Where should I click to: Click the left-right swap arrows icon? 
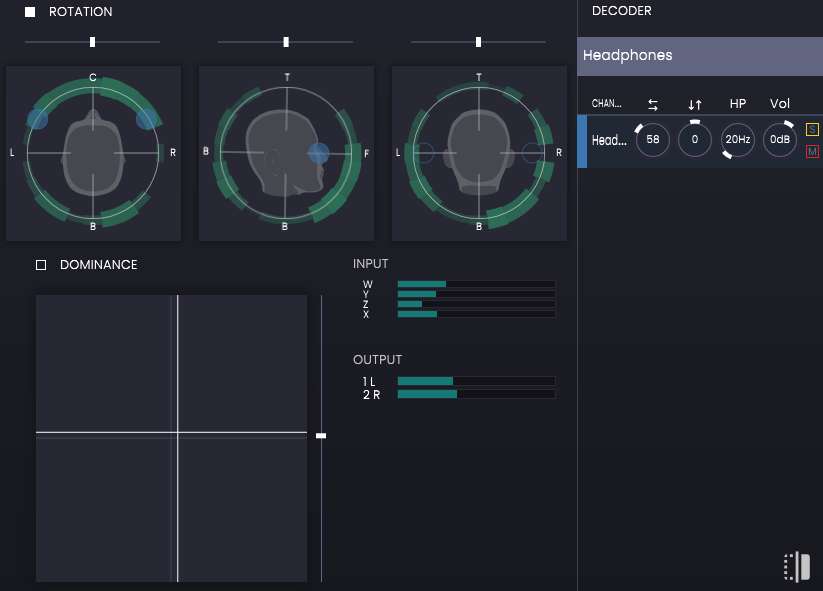[653, 104]
